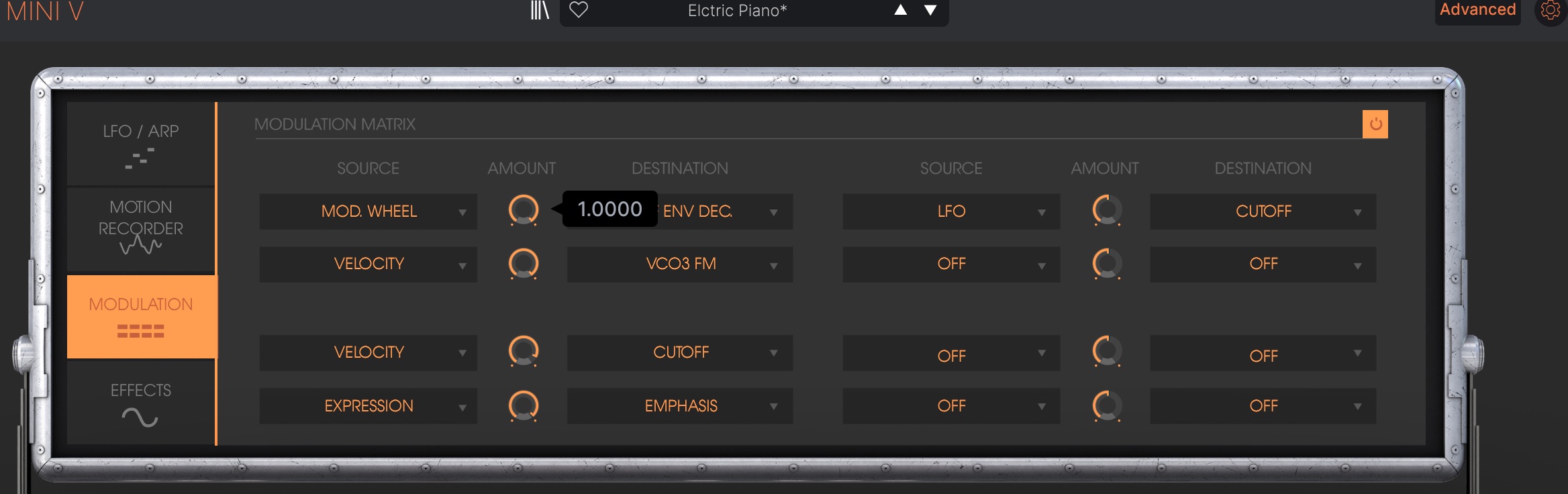Click the amount knob for Velocity VCO3 FM row
1568x494 pixels.
tap(524, 264)
